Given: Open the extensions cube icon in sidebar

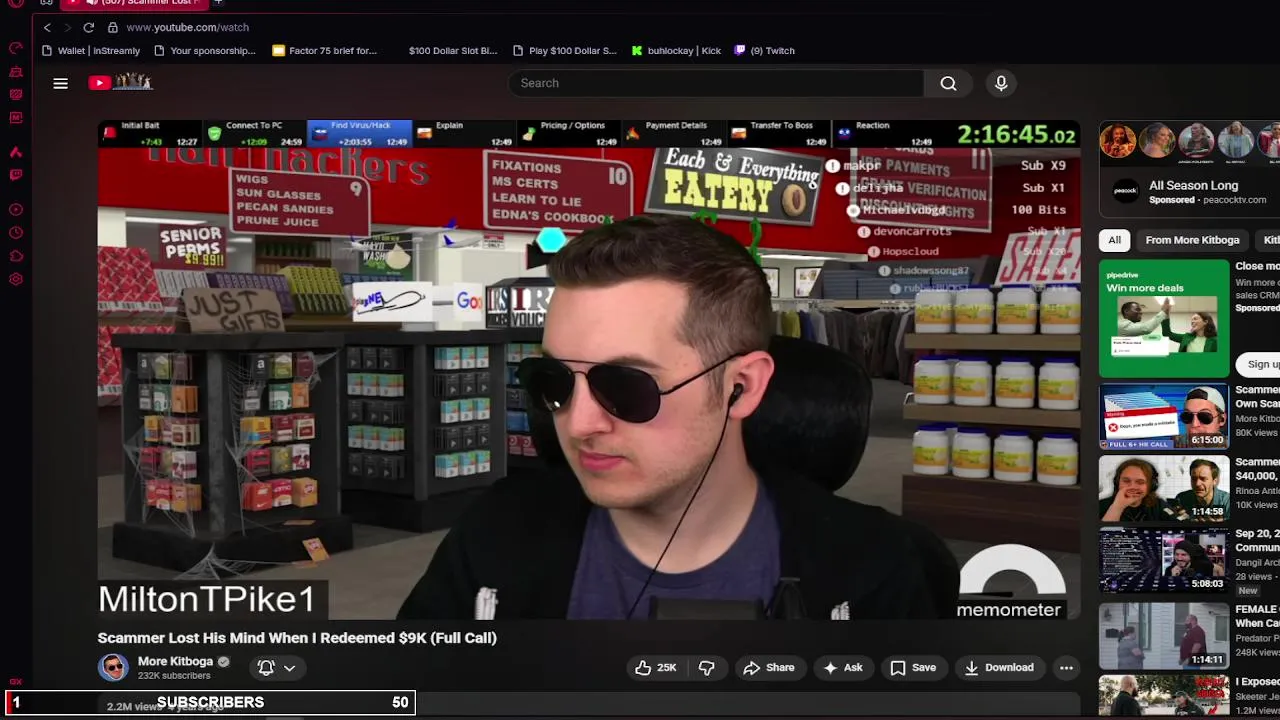Looking at the screenshot, I should click(16, 256).
